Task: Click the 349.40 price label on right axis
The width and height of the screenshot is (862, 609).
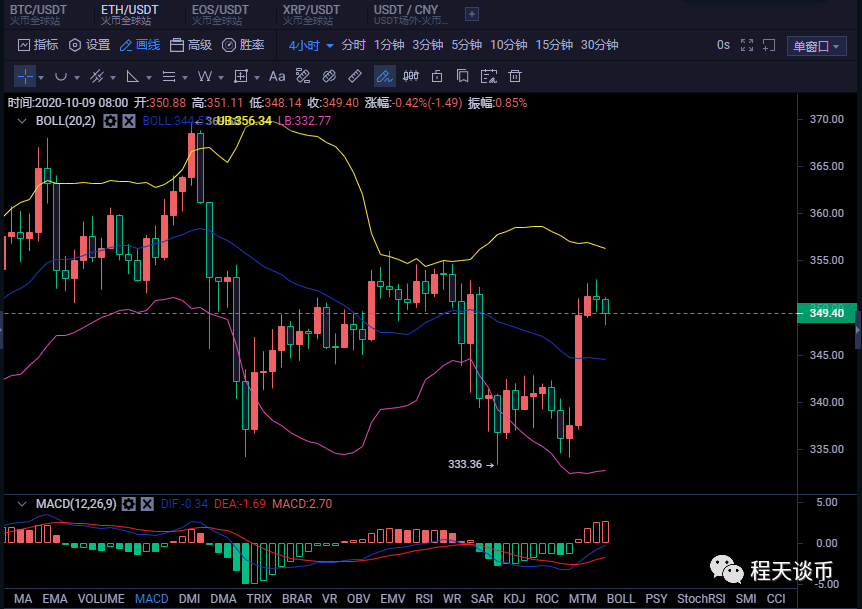Action: (x=827, y=313)
